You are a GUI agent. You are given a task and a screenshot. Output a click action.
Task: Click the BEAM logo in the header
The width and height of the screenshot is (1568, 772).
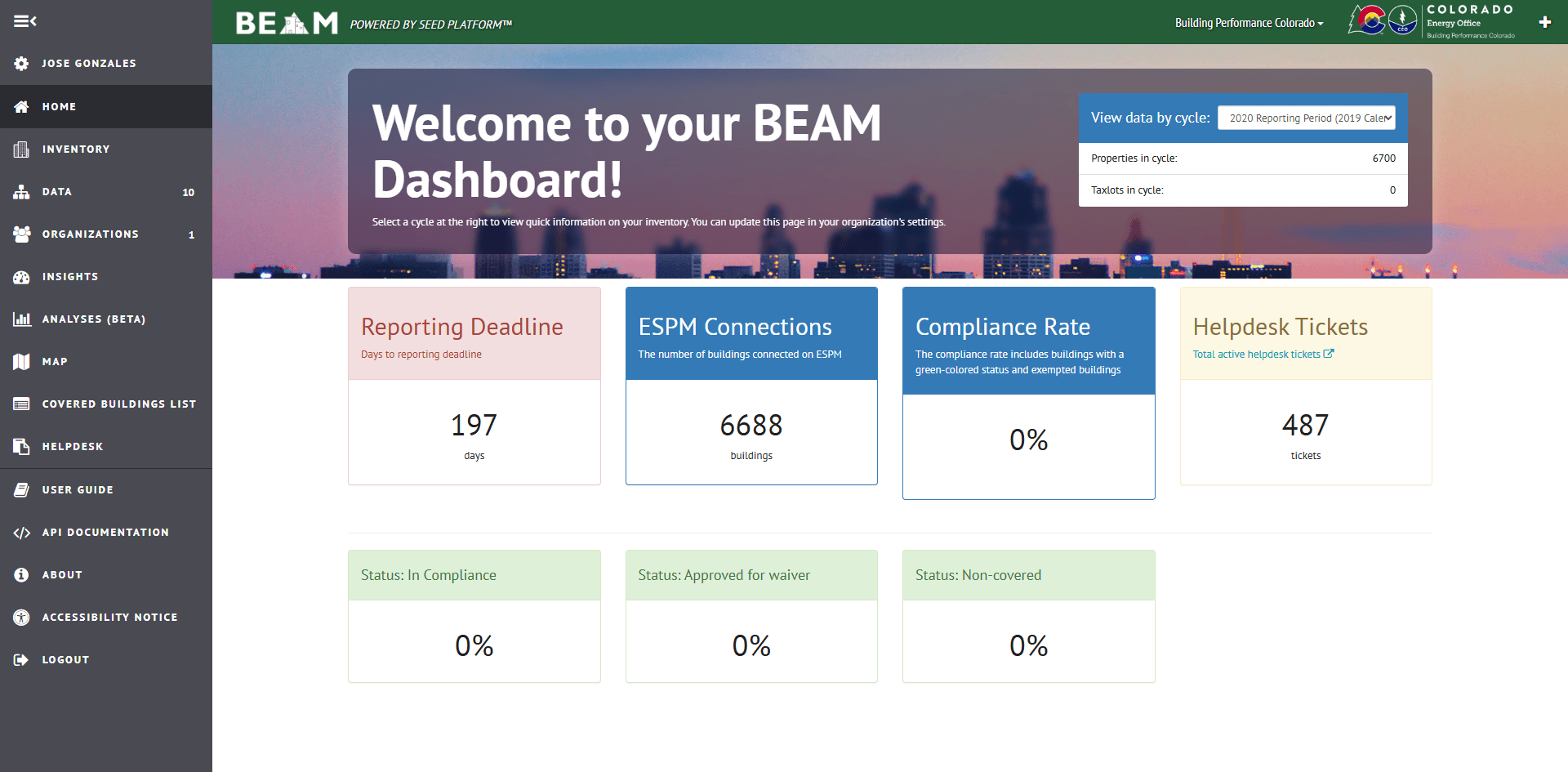[287, 23]
